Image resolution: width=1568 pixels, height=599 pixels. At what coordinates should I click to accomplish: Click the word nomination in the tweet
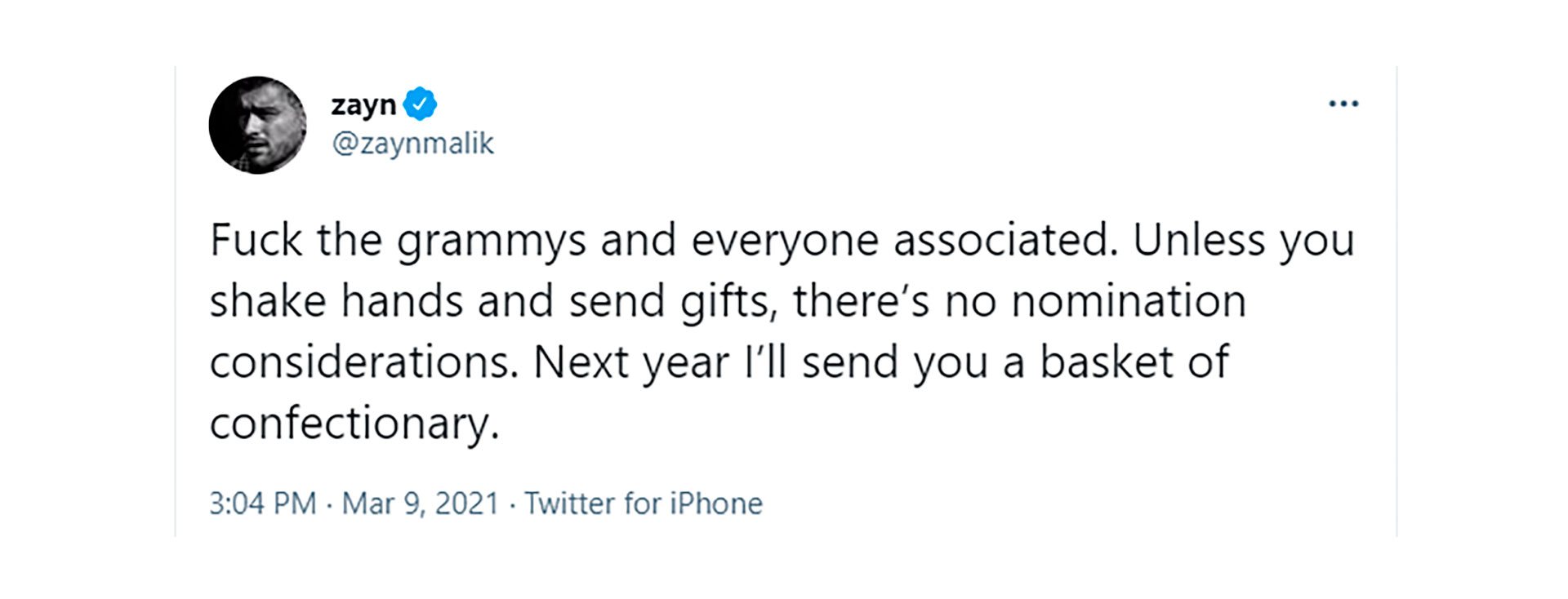(x=1129, y=300)
